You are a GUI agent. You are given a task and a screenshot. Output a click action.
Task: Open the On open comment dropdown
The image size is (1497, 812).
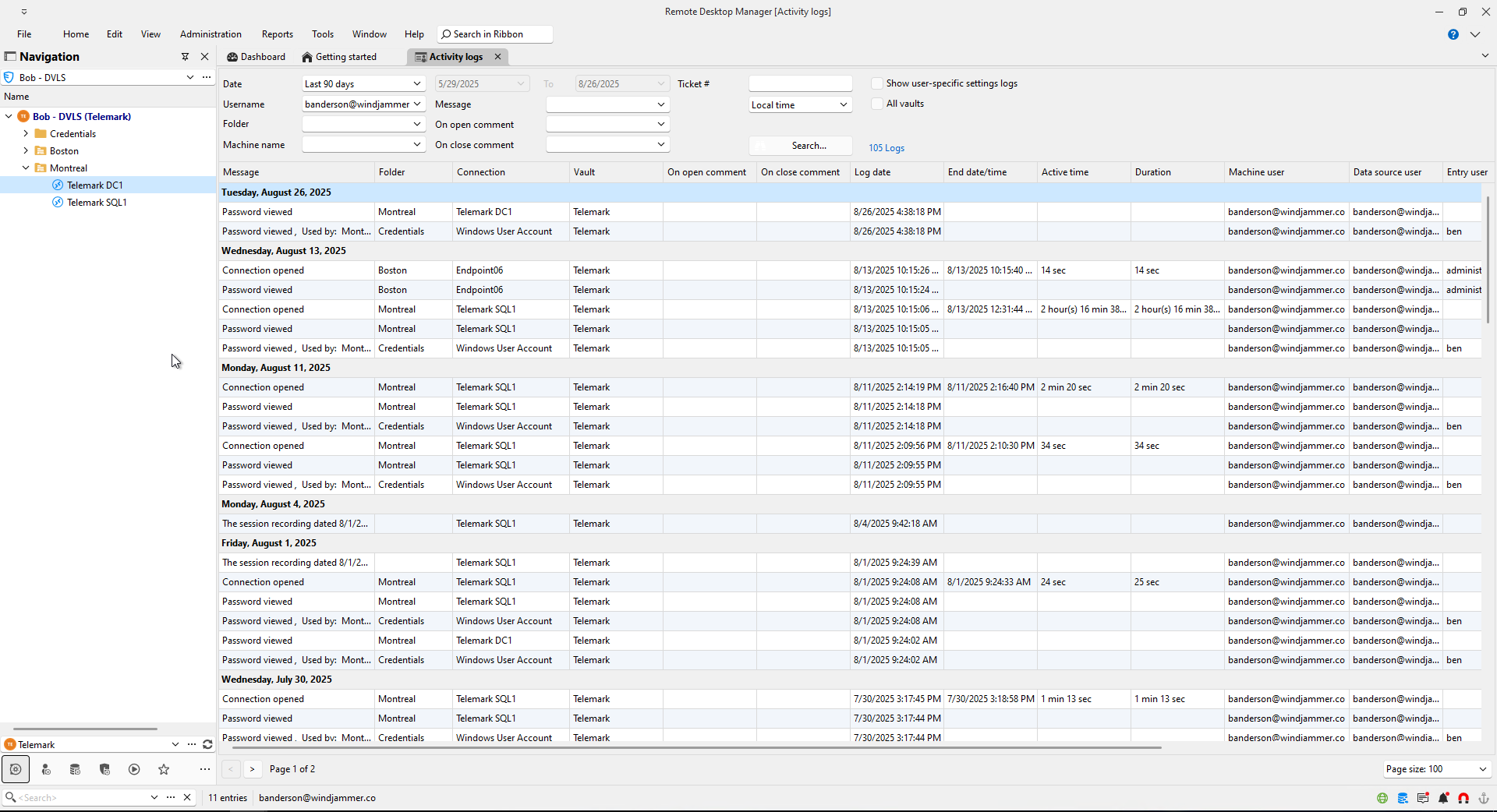point(661,124)
